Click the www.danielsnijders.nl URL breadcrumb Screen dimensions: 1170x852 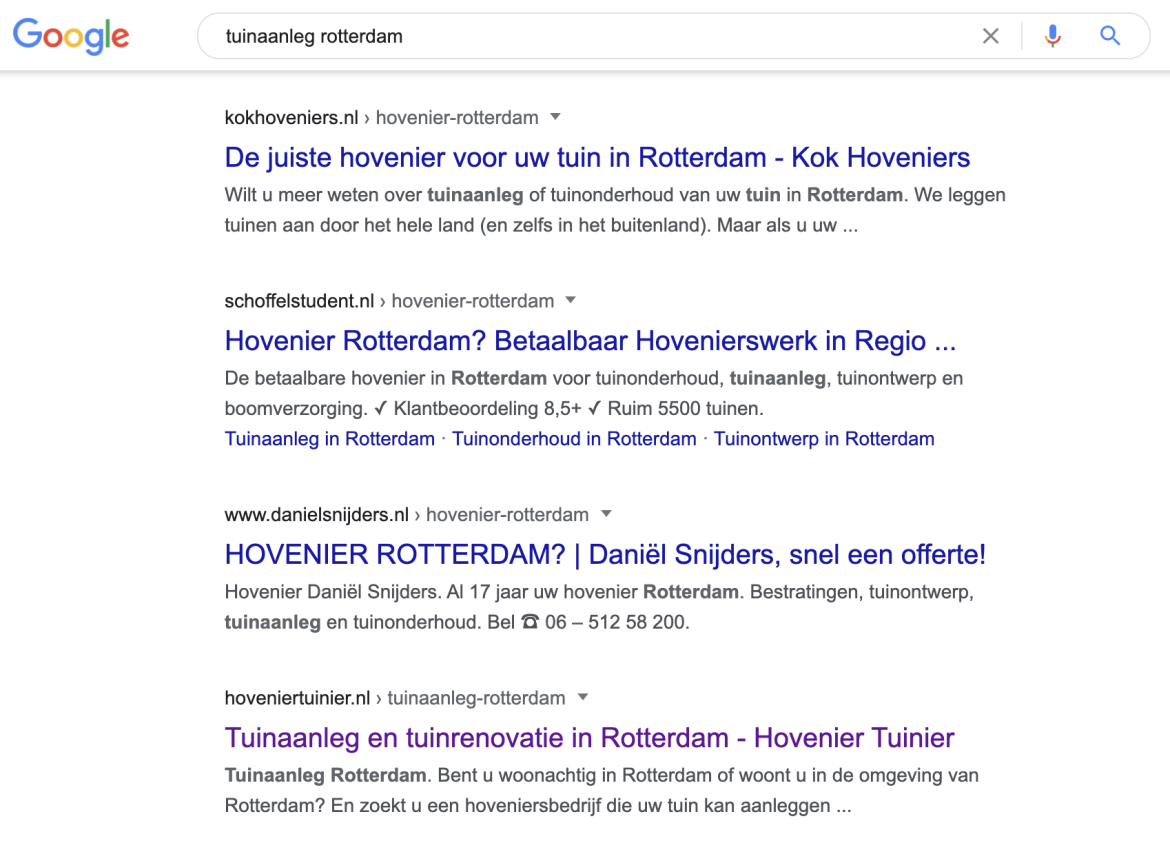(x=407, y=515)
